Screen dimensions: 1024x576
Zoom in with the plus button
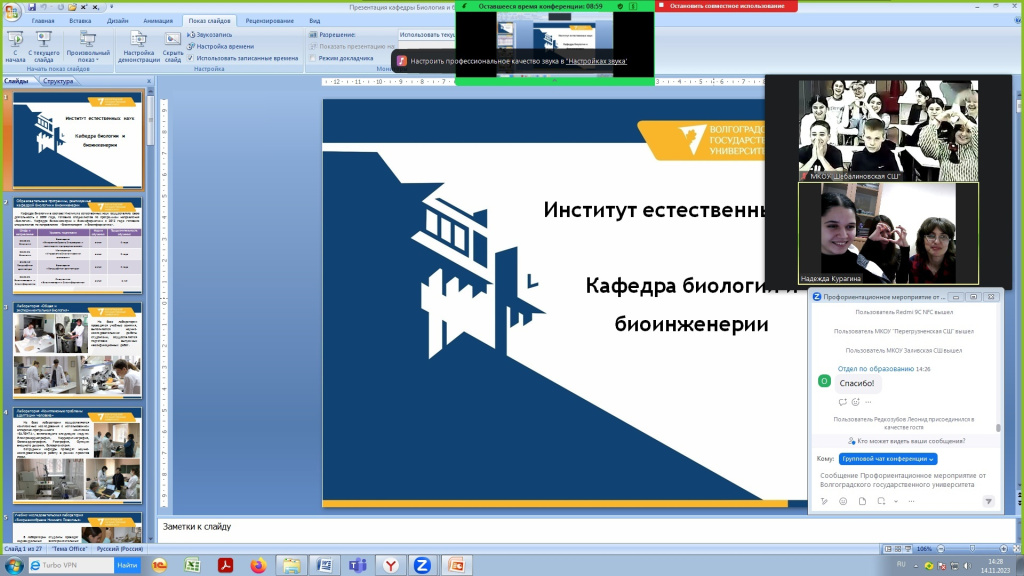[1004, 549]
